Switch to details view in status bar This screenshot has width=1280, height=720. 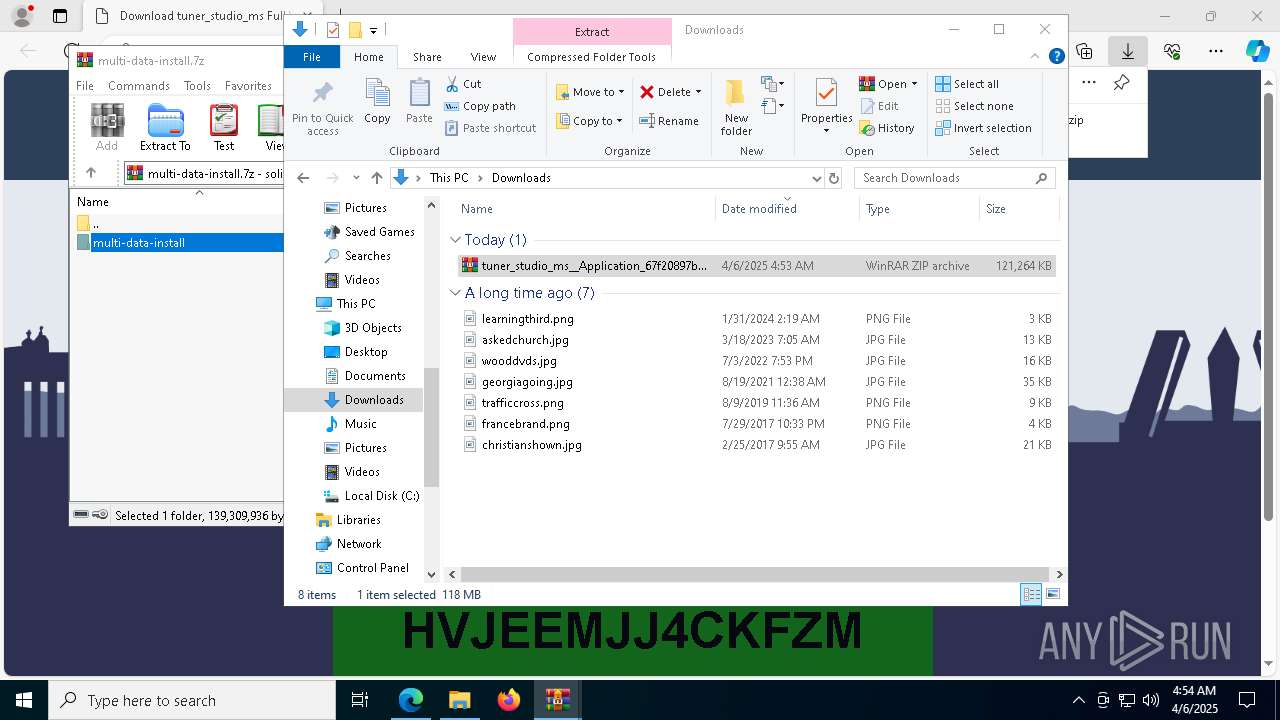coord(1031,594)
